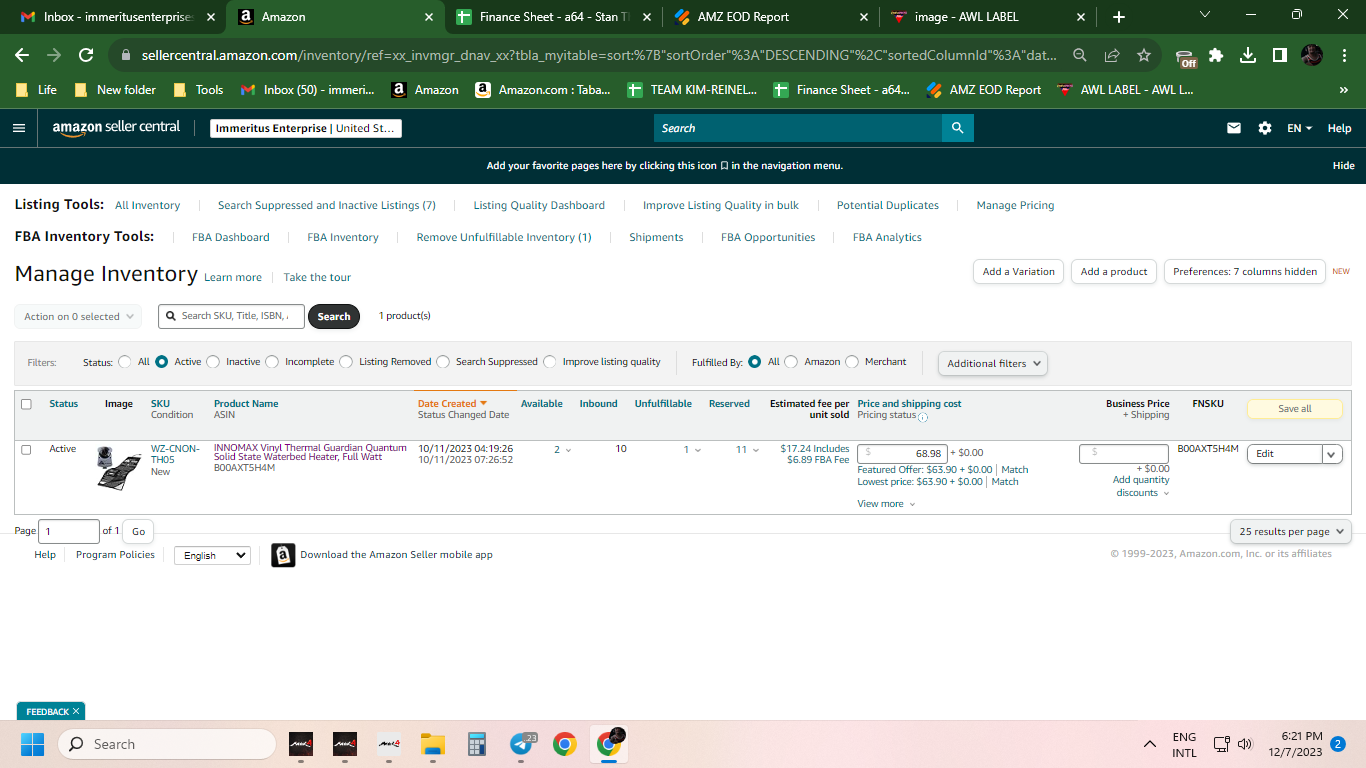Click the price field showing 68.98
This screenshot has height=768, width=1366.
(902, 453)
